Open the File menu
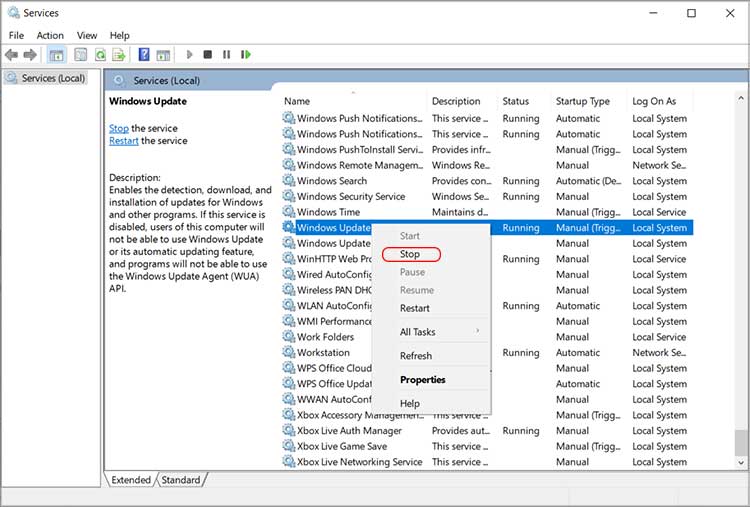 [x=16, y=35]
